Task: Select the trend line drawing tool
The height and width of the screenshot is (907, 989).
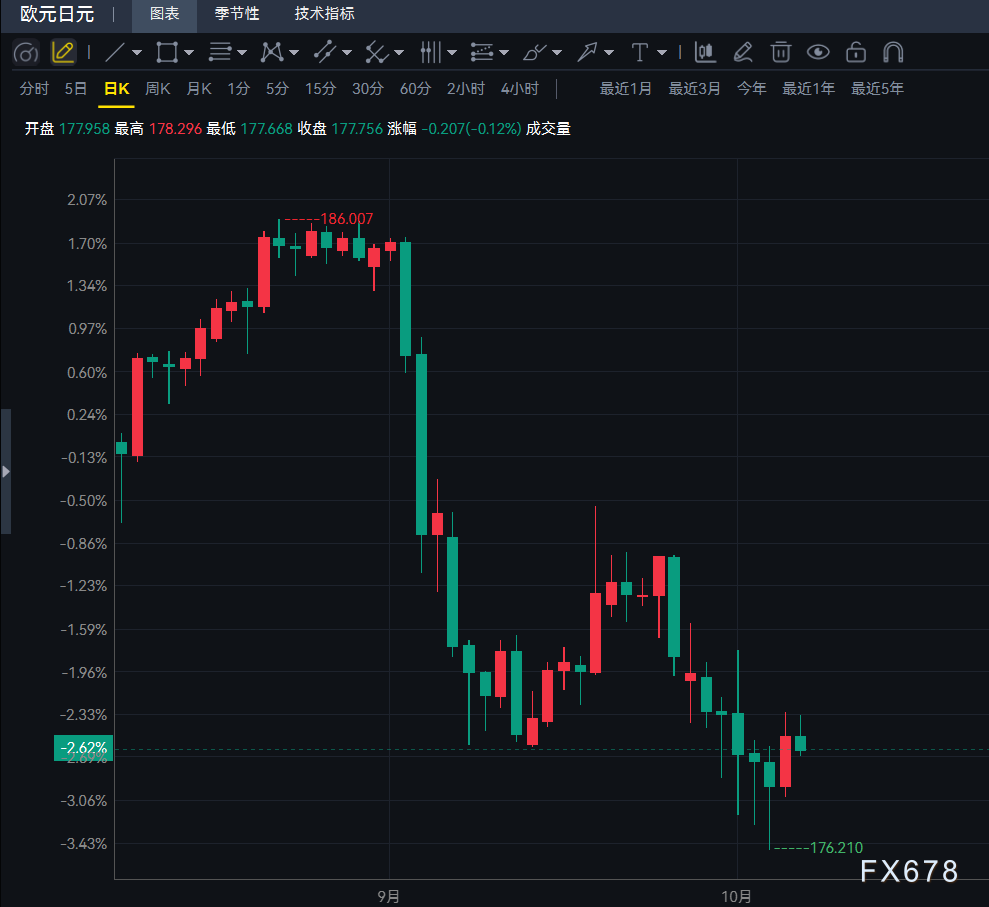Action: (115, 52)
